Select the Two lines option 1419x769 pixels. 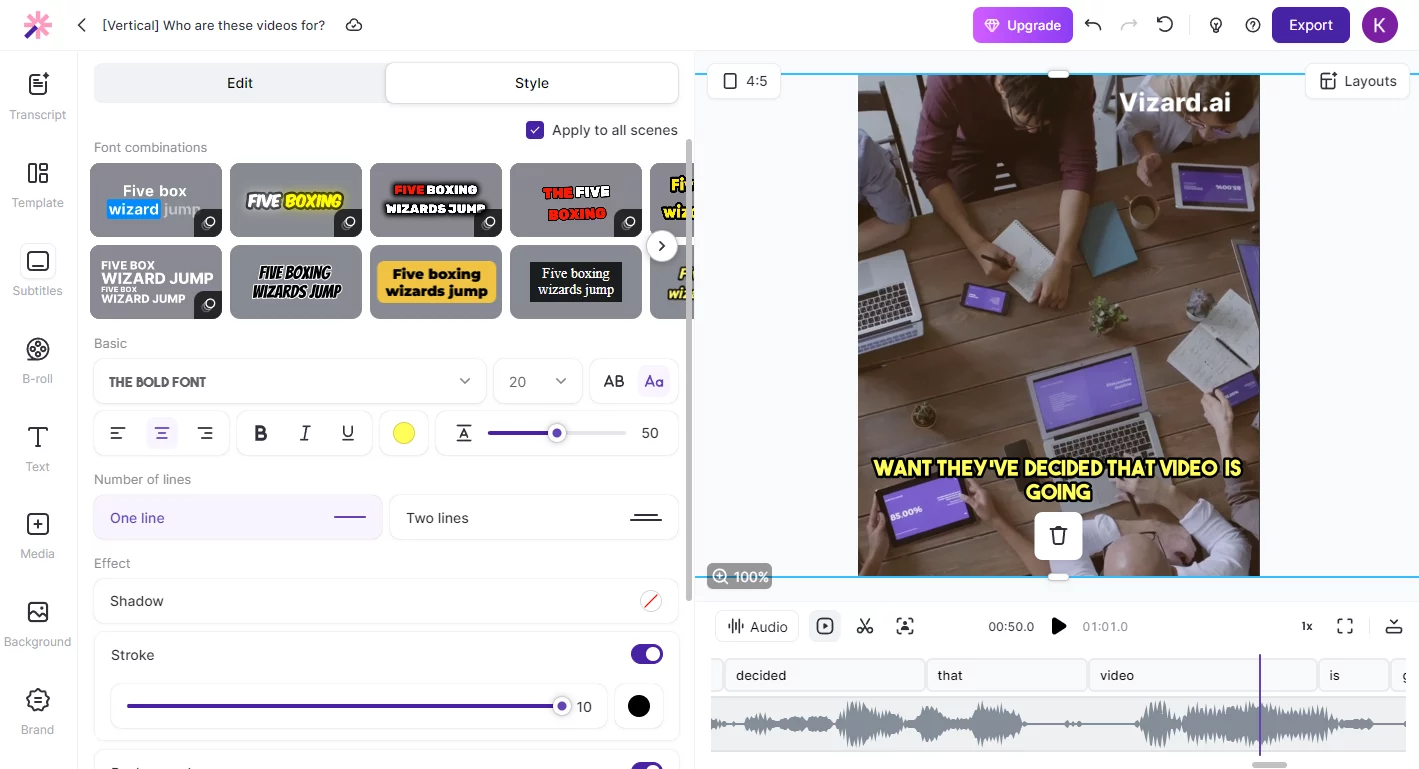534,517
